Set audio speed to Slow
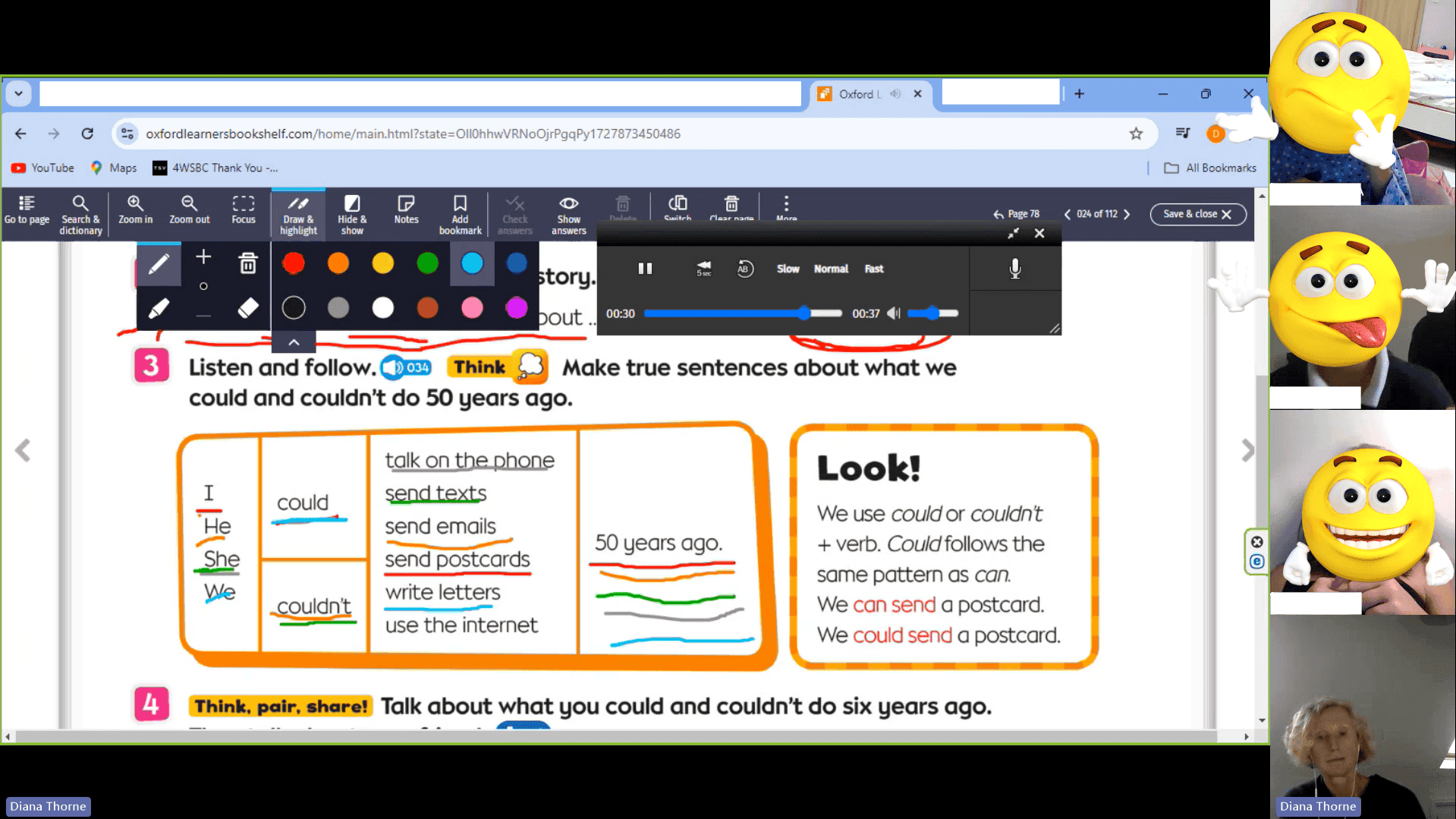1456x819 pixels. [x=788, y=269]
